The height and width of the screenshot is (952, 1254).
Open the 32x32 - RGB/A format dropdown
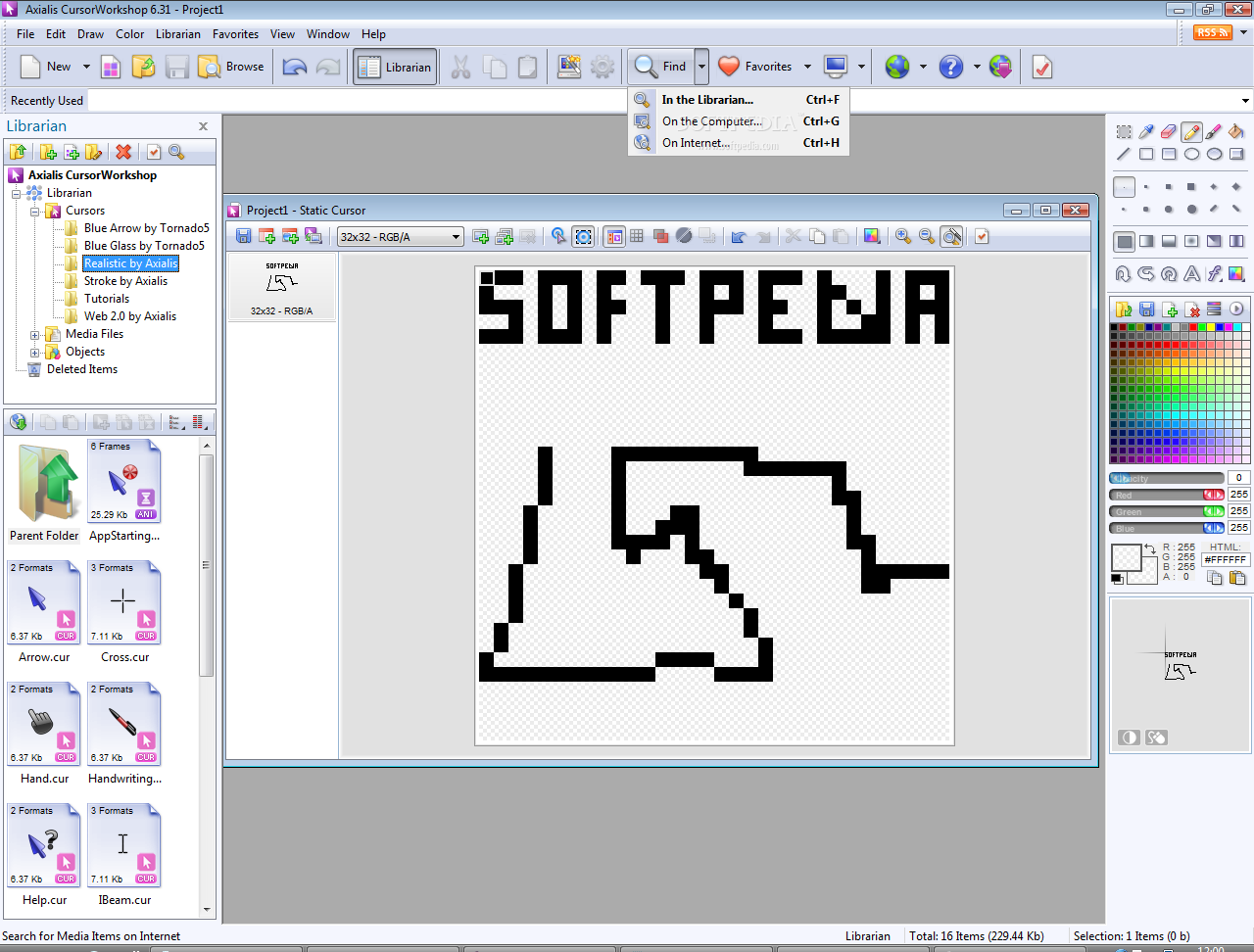(400, 236)
